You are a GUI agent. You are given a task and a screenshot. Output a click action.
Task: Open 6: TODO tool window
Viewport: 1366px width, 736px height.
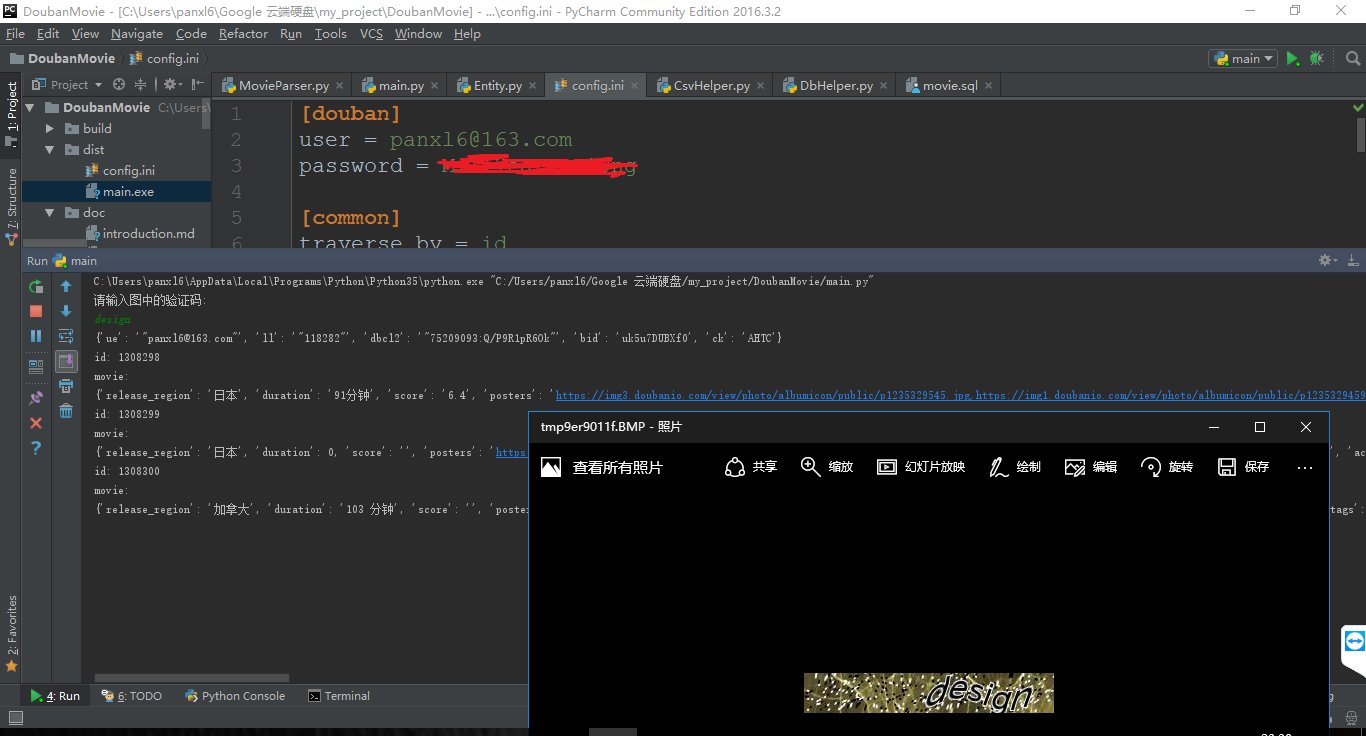(131, 696)
